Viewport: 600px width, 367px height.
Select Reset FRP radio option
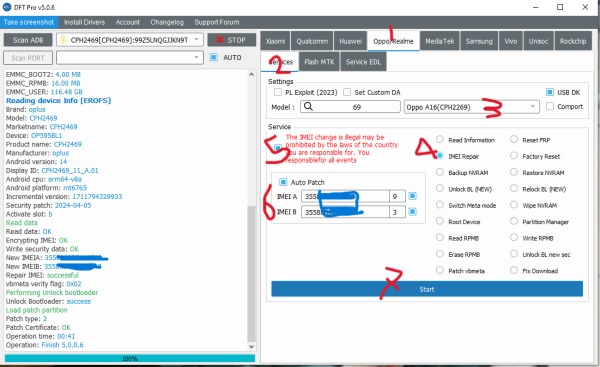(514, 139)
